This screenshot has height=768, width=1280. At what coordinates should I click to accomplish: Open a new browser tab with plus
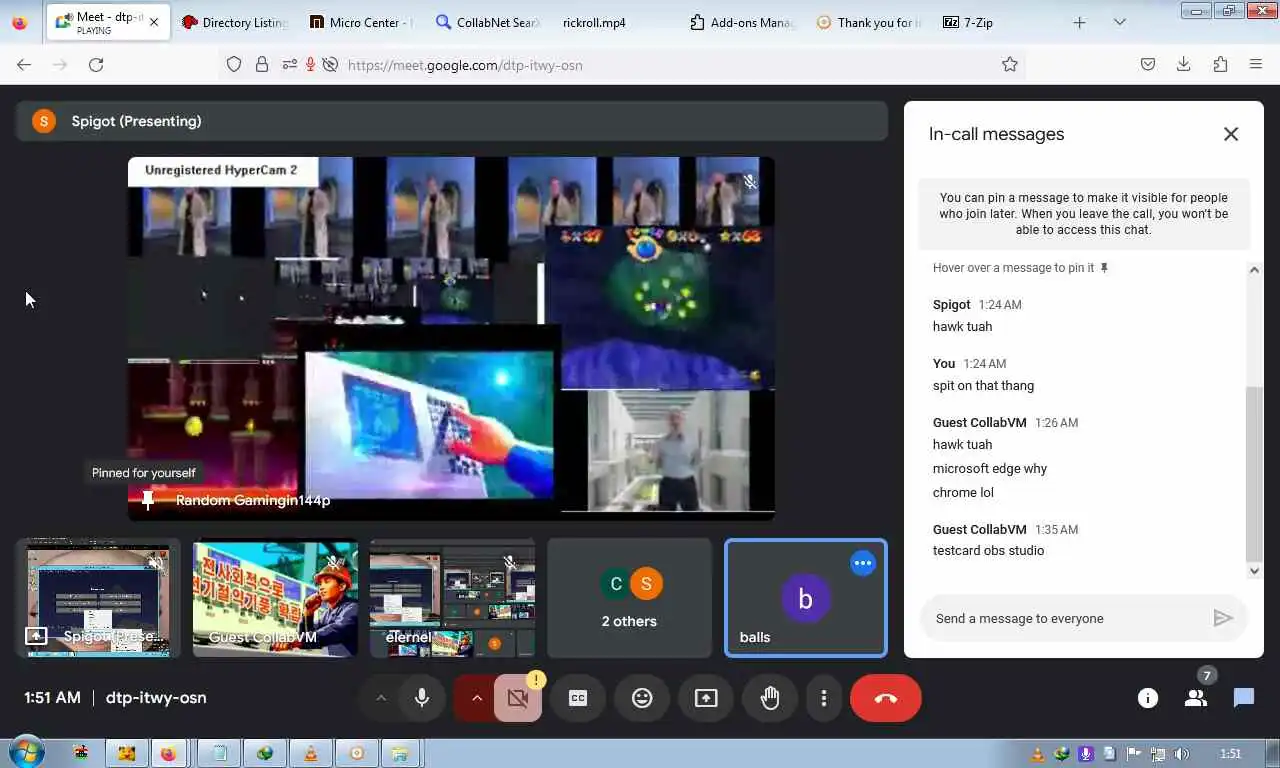click(1079, 22)
